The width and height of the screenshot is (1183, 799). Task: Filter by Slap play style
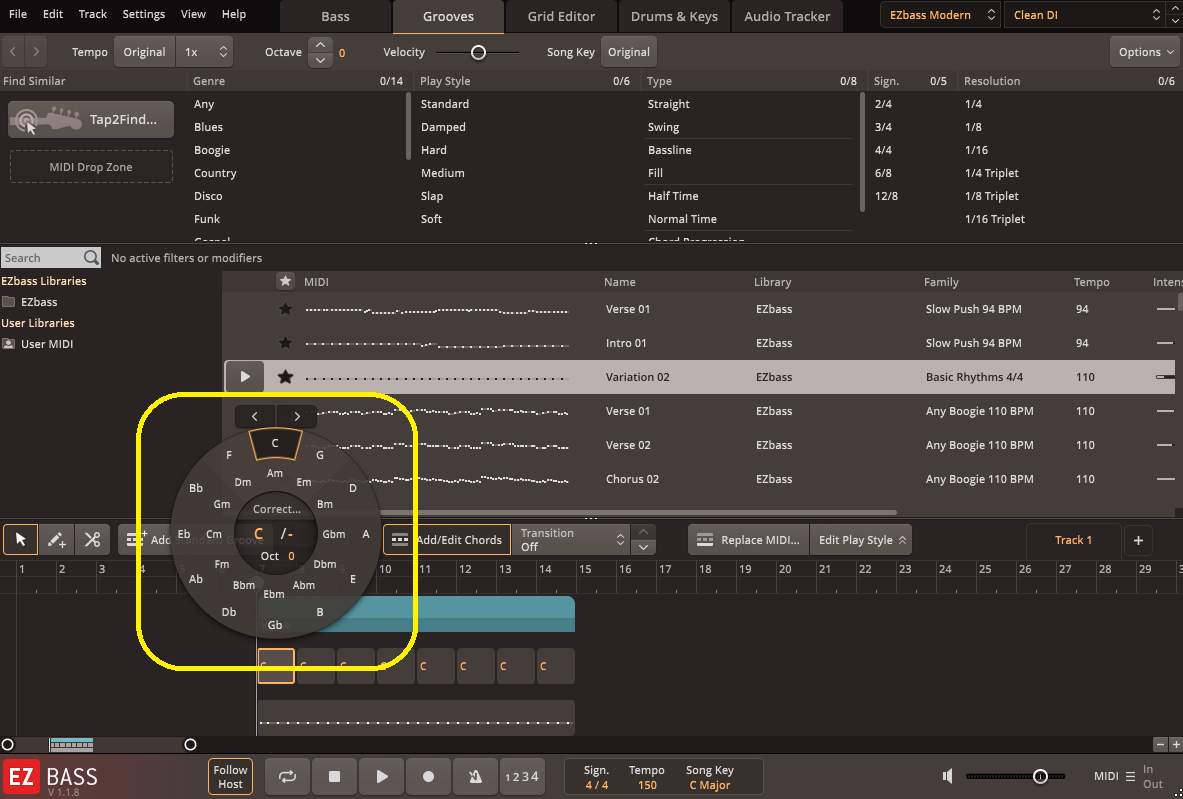point(432,196)
